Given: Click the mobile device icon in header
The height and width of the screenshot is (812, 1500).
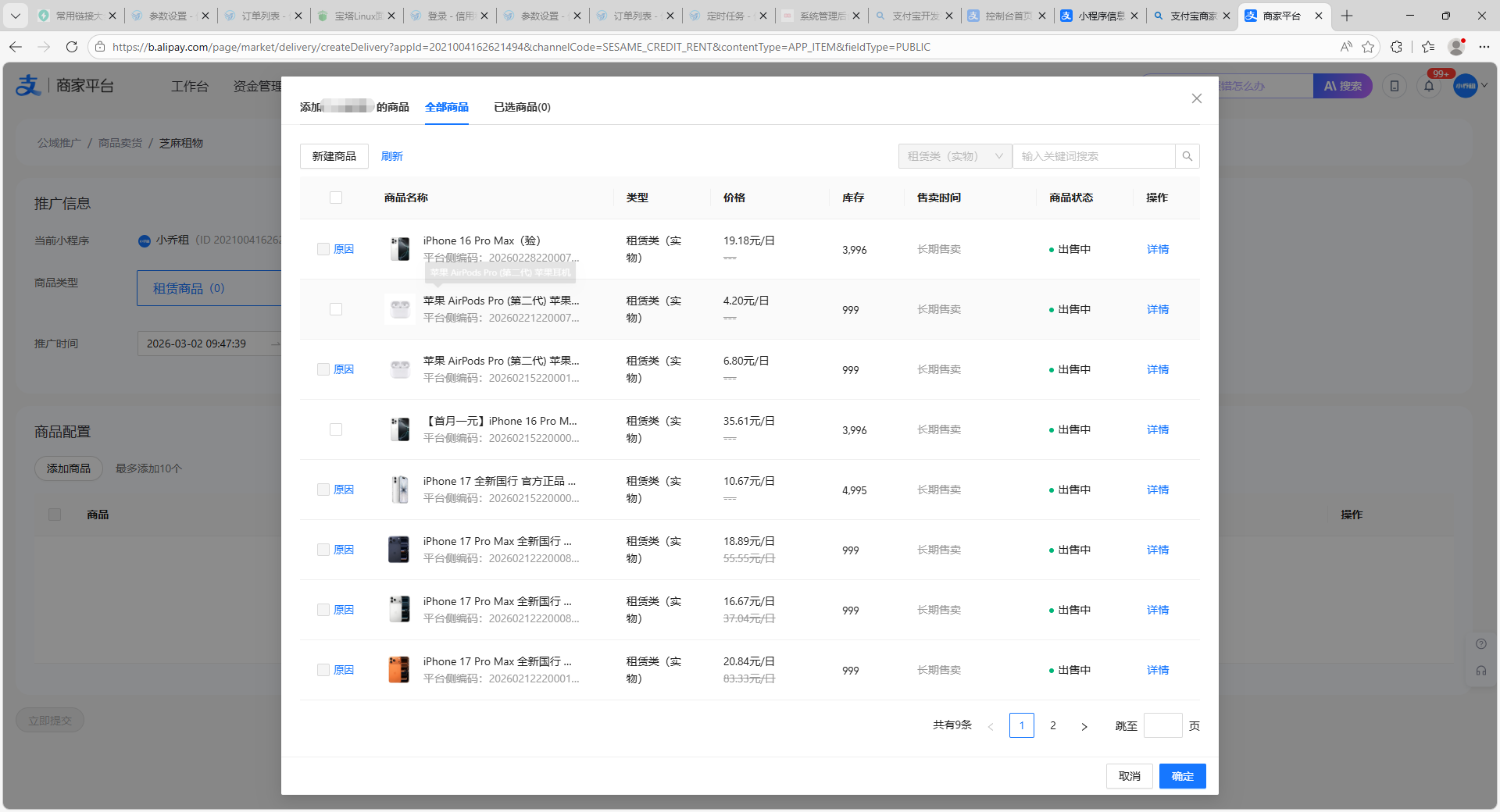Looking at the screenshot, I should (1395, 86).
